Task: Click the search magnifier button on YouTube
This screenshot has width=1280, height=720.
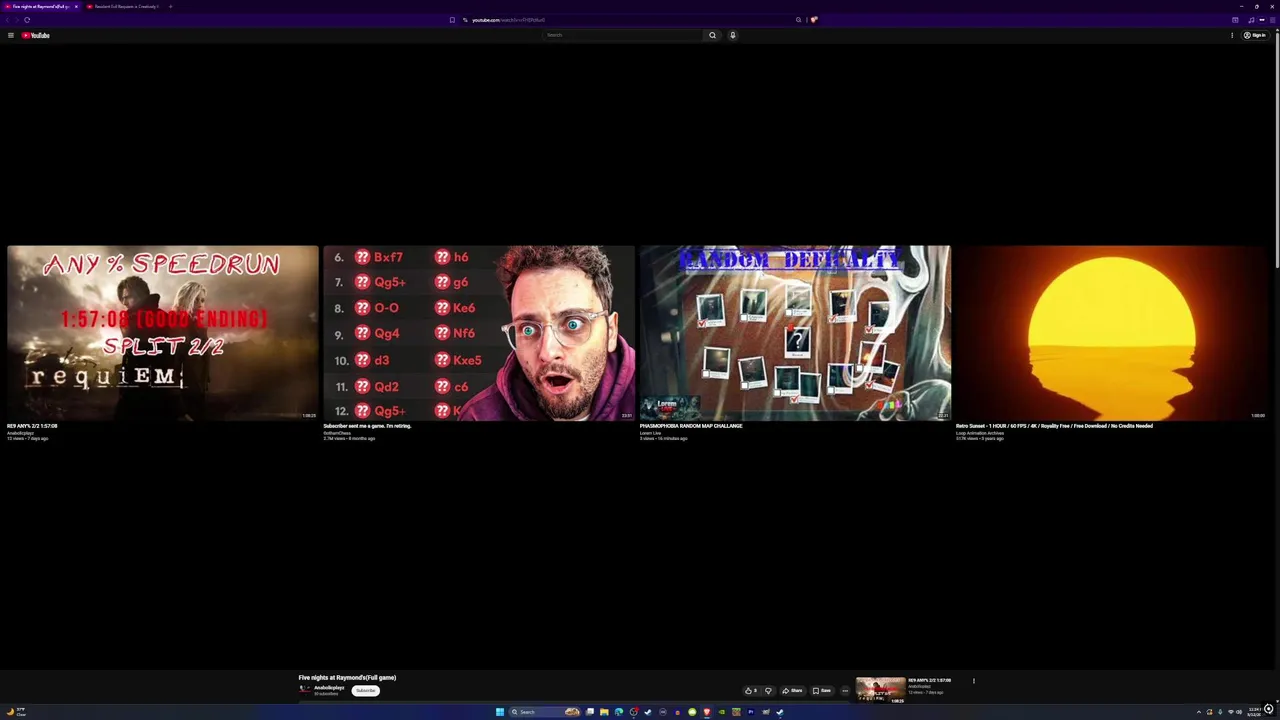Action: click(x=712, y=35)
